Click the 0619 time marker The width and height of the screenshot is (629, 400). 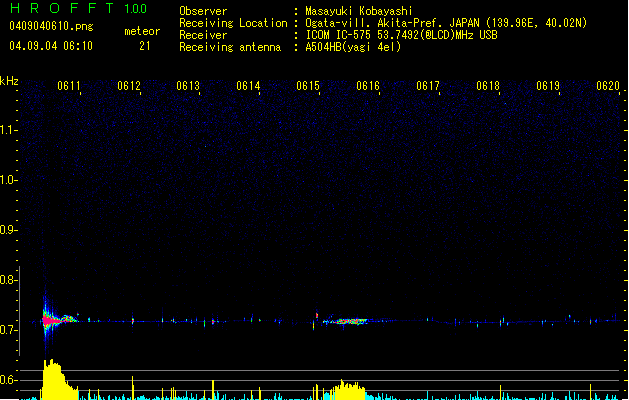click(x=548, y=86)
